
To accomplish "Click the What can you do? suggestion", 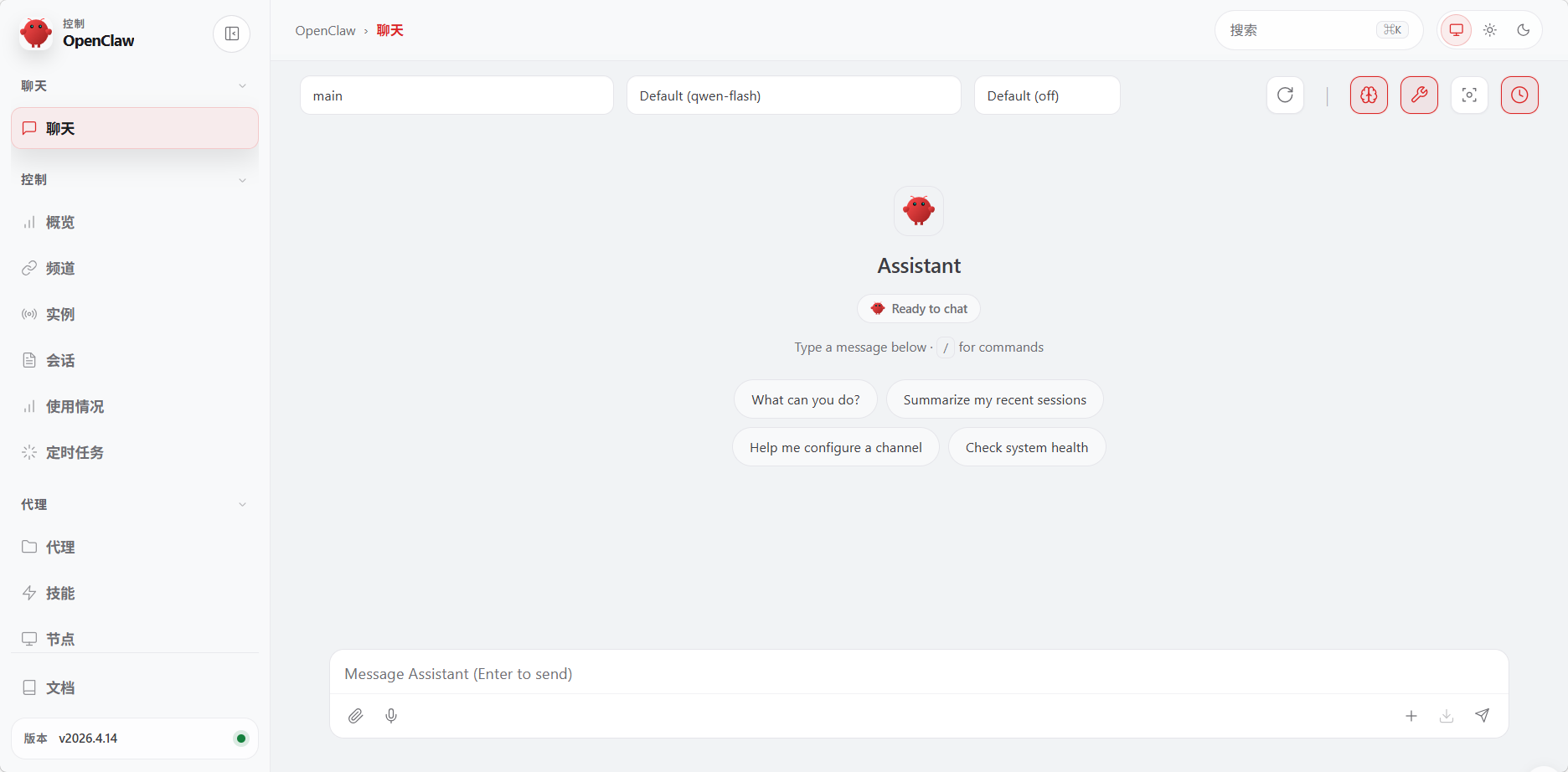I will pos(806,399).
